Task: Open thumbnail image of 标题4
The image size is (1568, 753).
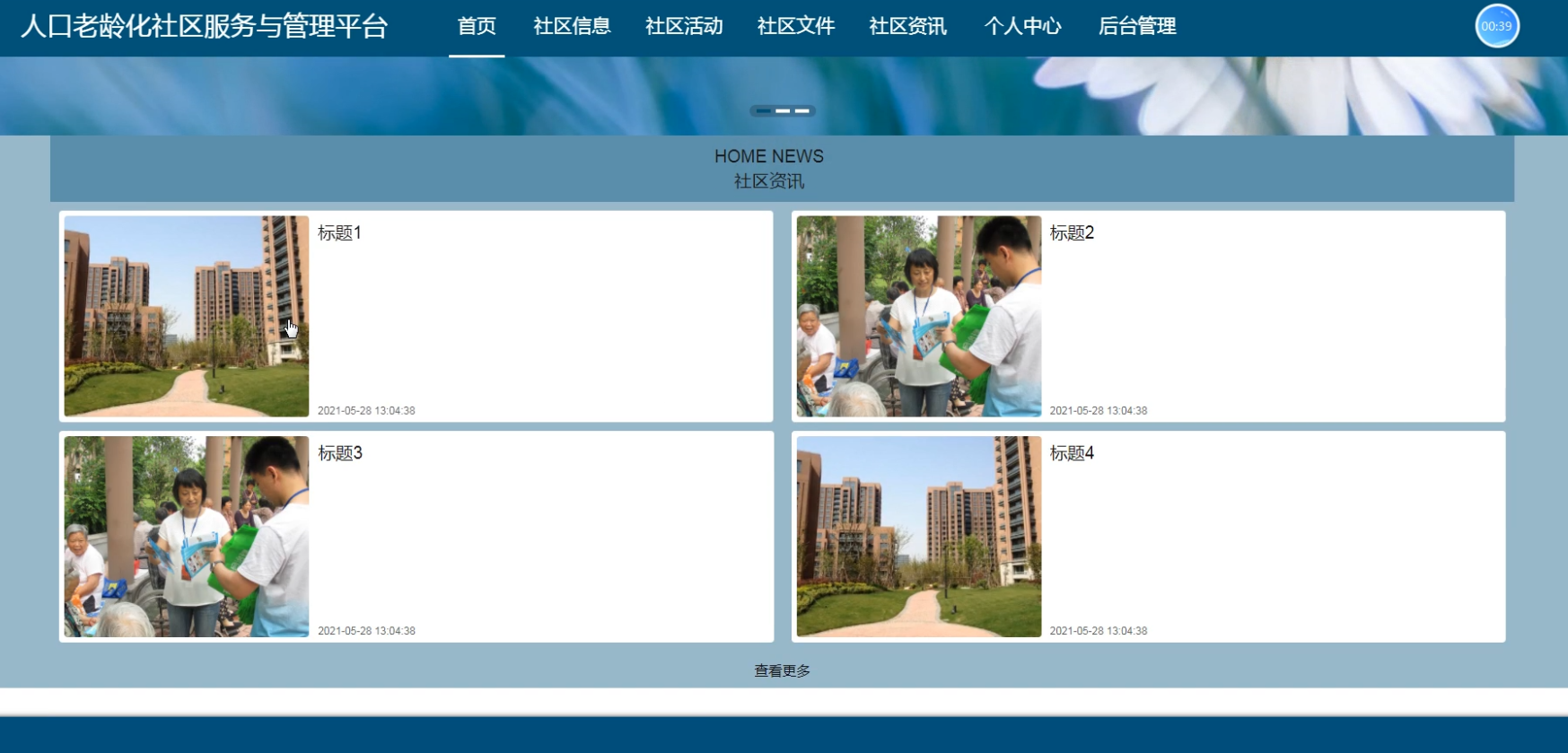Action: click(x=919, y=537)
